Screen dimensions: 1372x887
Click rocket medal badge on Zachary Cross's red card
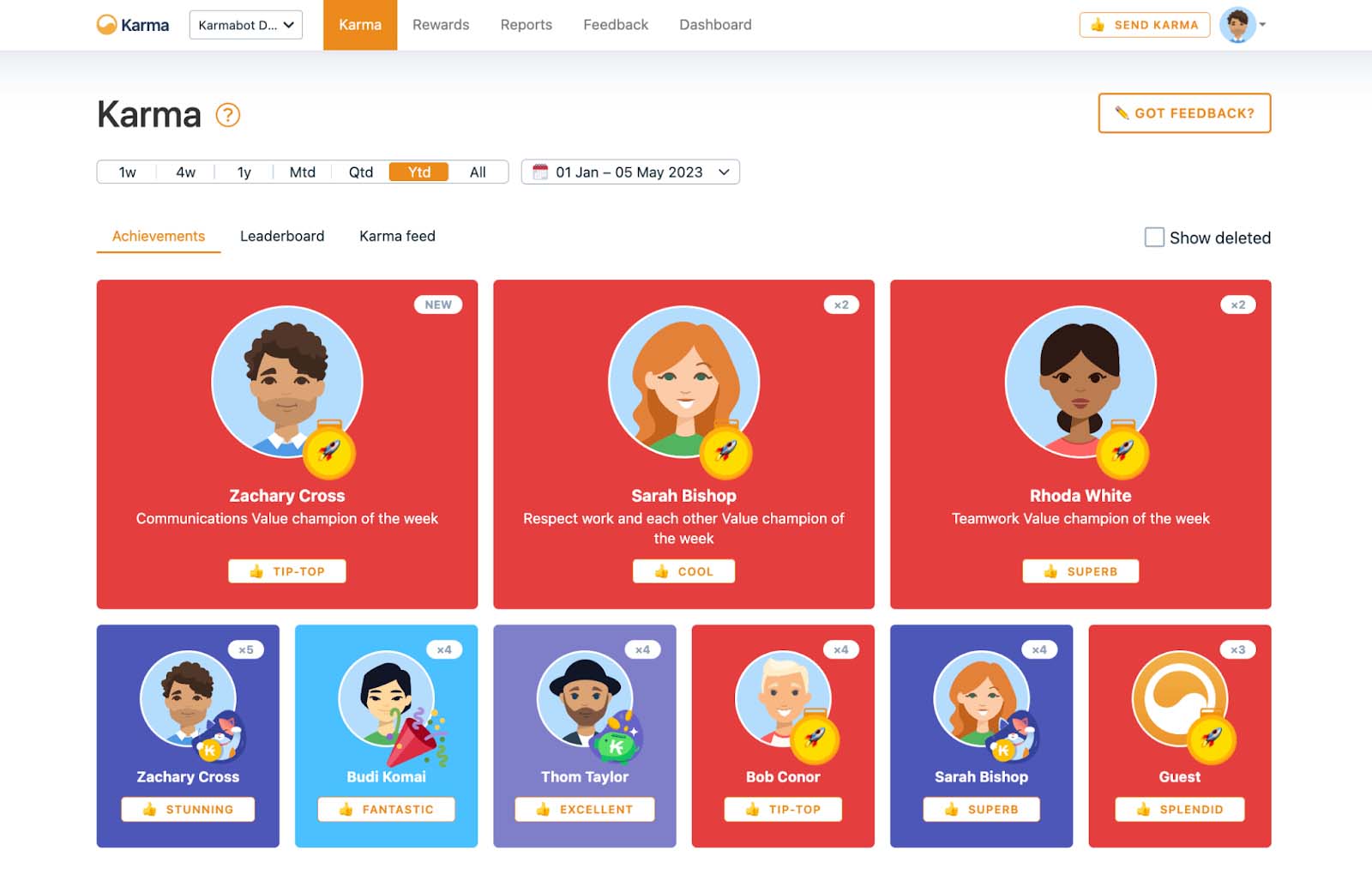click(x=329, y=451)
